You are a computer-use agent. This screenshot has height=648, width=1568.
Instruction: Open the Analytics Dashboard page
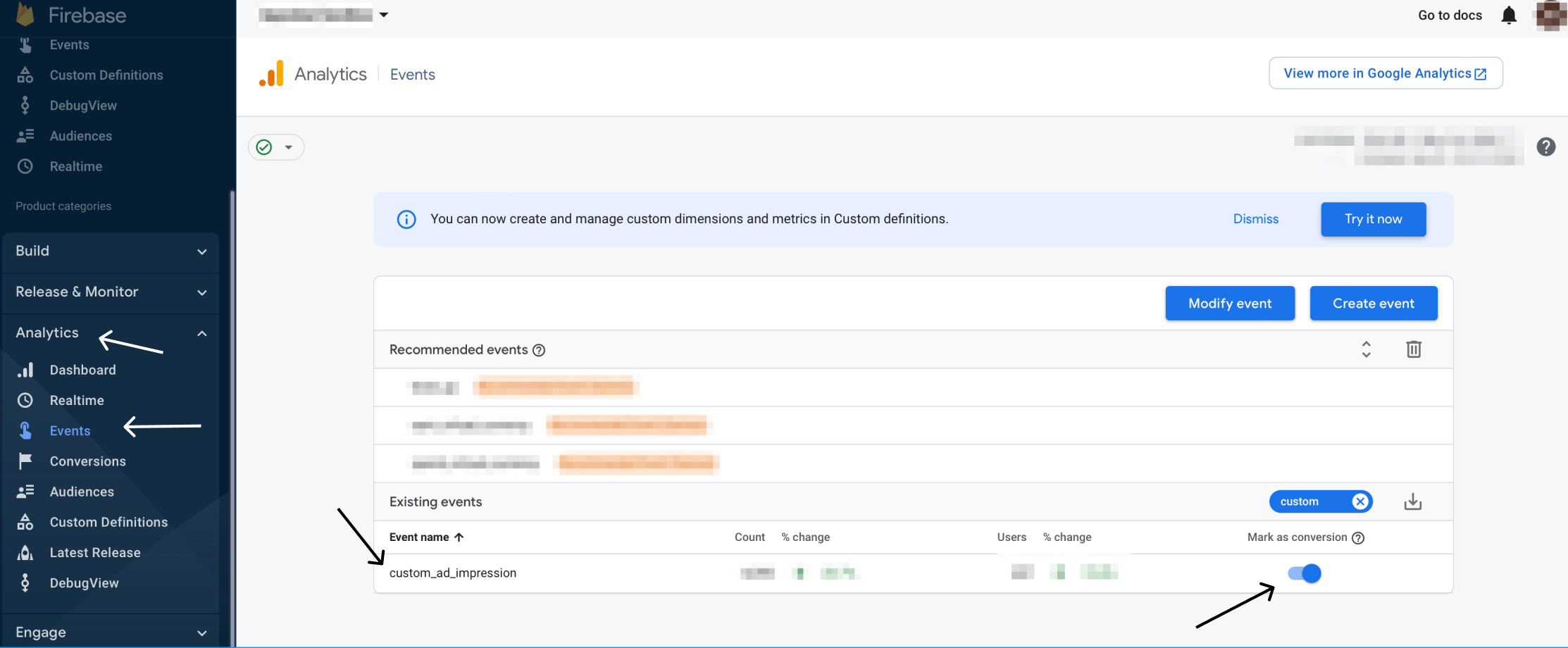click(82, 370)
